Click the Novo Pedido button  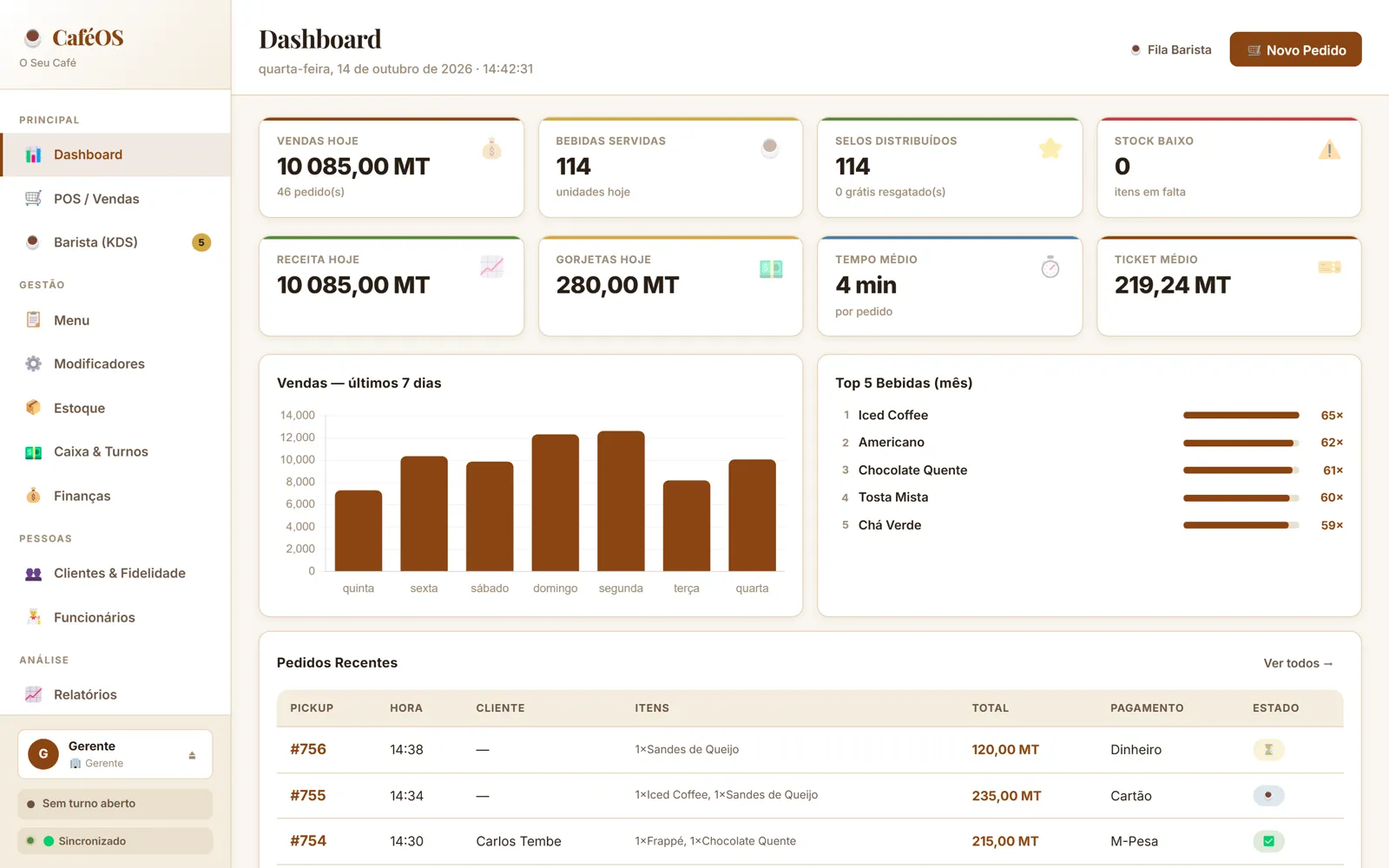tap(1295, 49)
